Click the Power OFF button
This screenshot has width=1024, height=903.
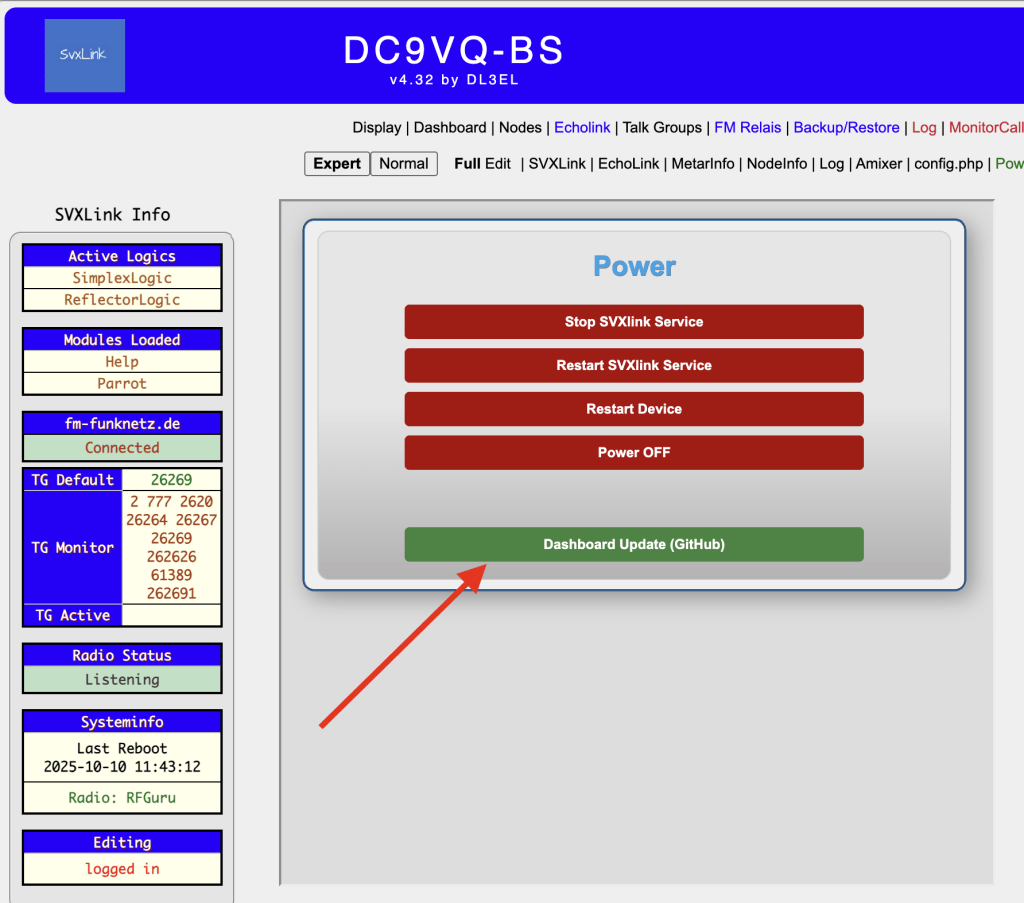(633, 453)
